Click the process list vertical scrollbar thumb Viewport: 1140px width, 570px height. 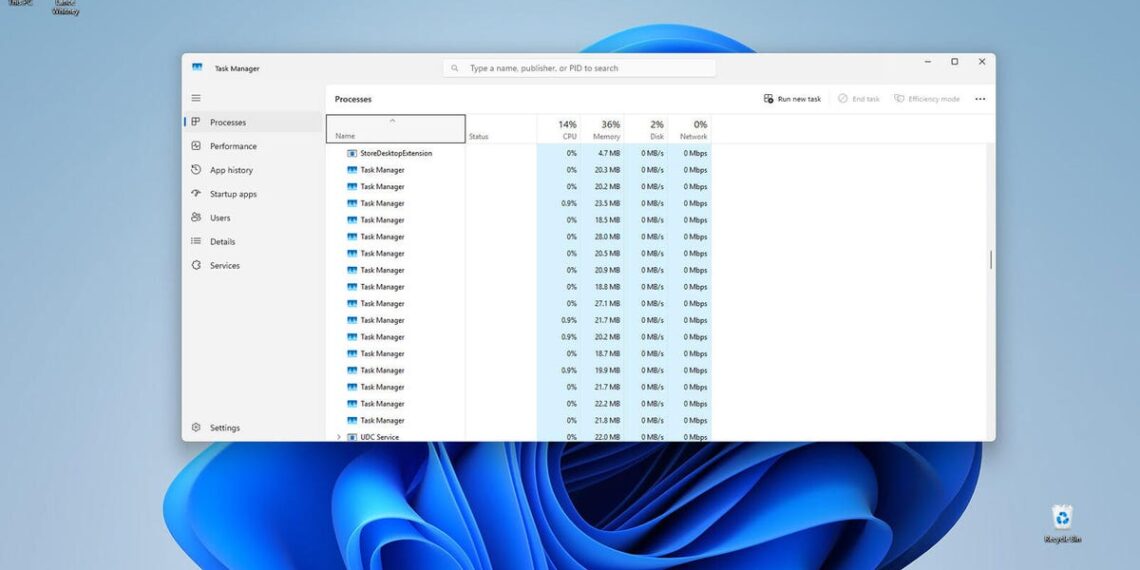pos(990,260)
